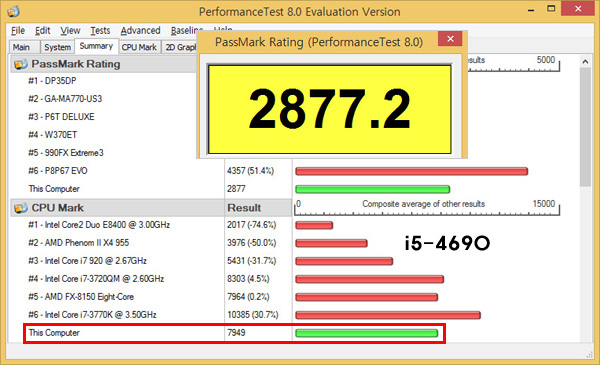Switch to the System tab
Image resolution: width=600 pixels, height=365 pixels.
click(57, 47)
